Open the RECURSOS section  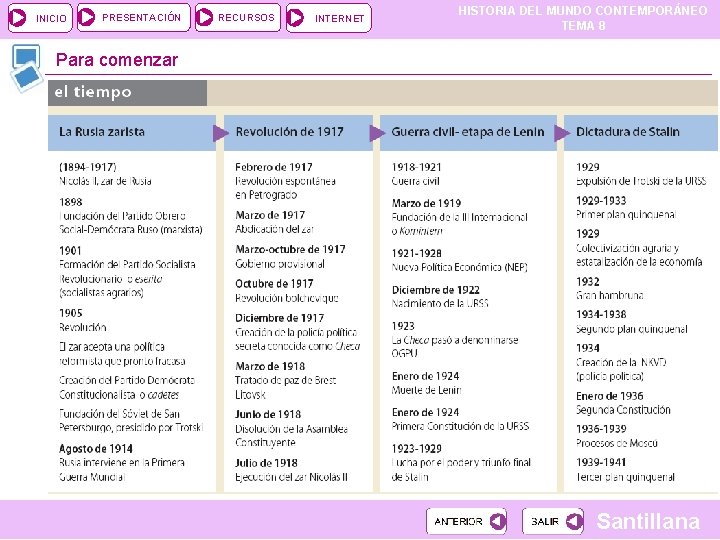(237, 18)
